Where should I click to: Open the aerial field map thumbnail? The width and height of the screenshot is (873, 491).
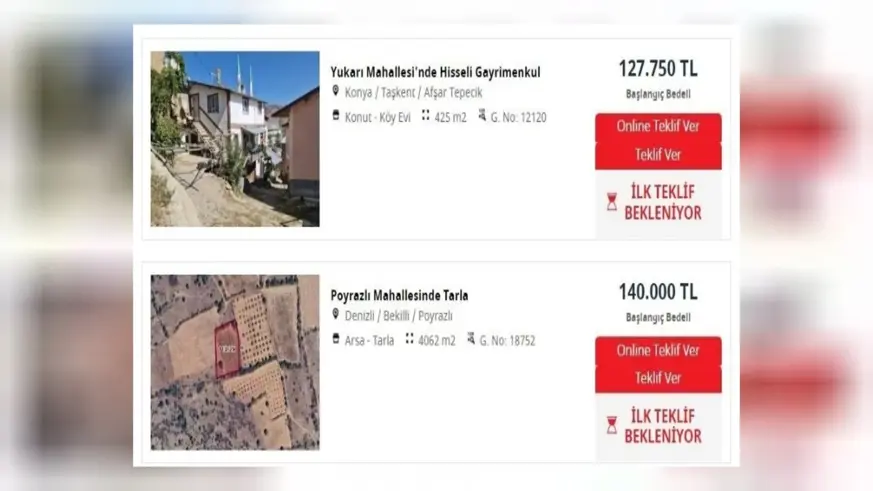coord(235,362)
